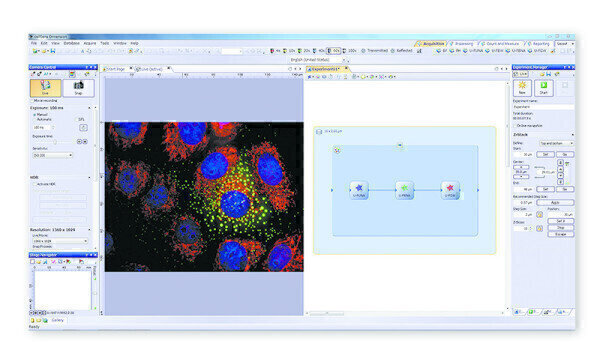Open the Live/Movie resolution dropdown
The width and height of the screenshot is (600, 362).
(x=60, y=241)
